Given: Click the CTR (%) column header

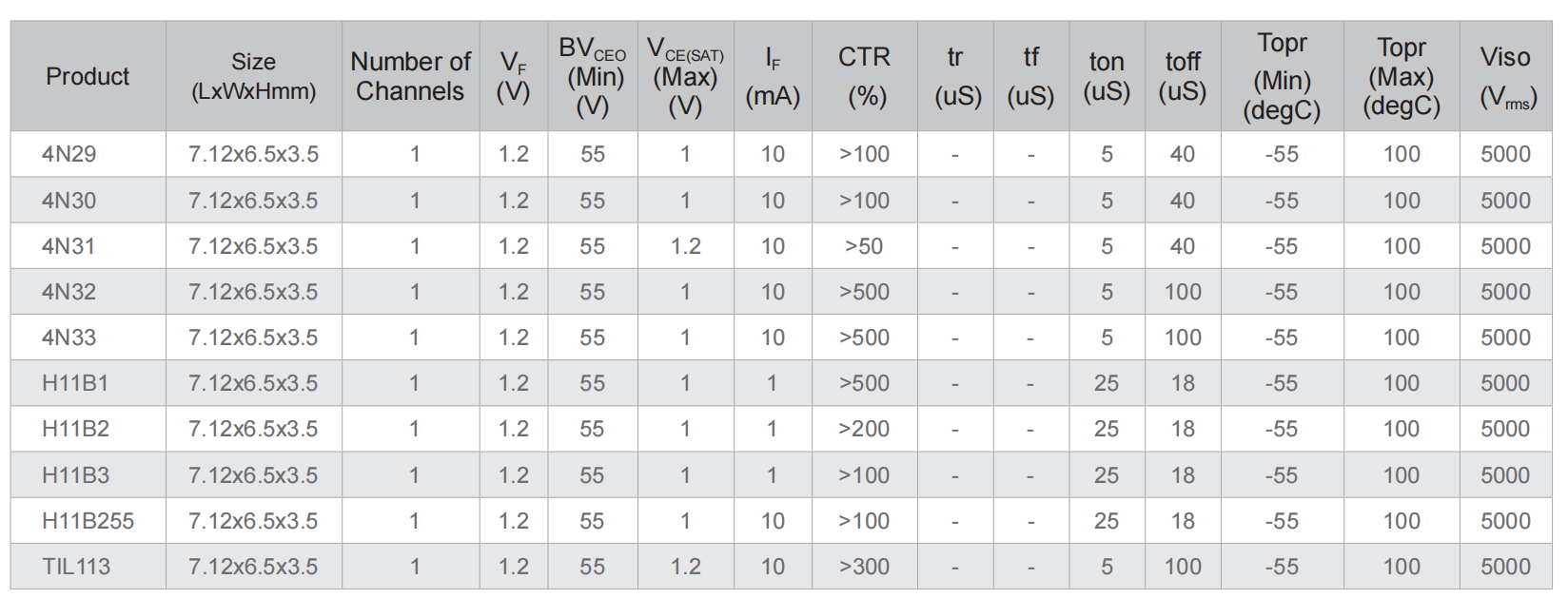Looking at the screenshot, I should [x=865, y=76].
